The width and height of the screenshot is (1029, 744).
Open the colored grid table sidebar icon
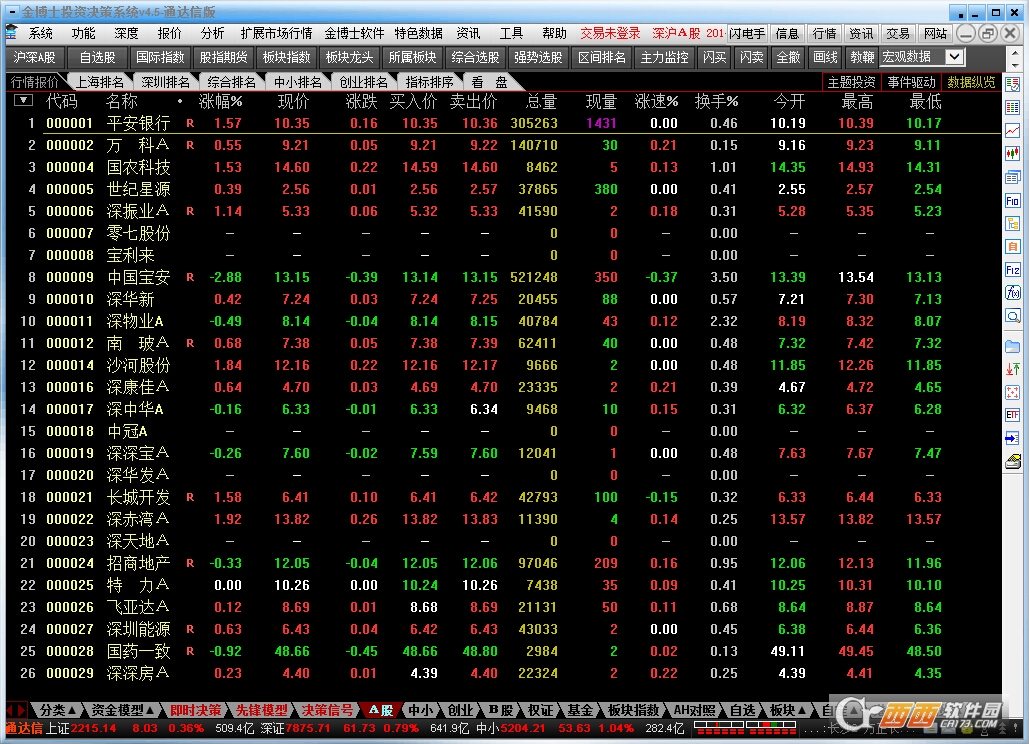click(1013, 107)
